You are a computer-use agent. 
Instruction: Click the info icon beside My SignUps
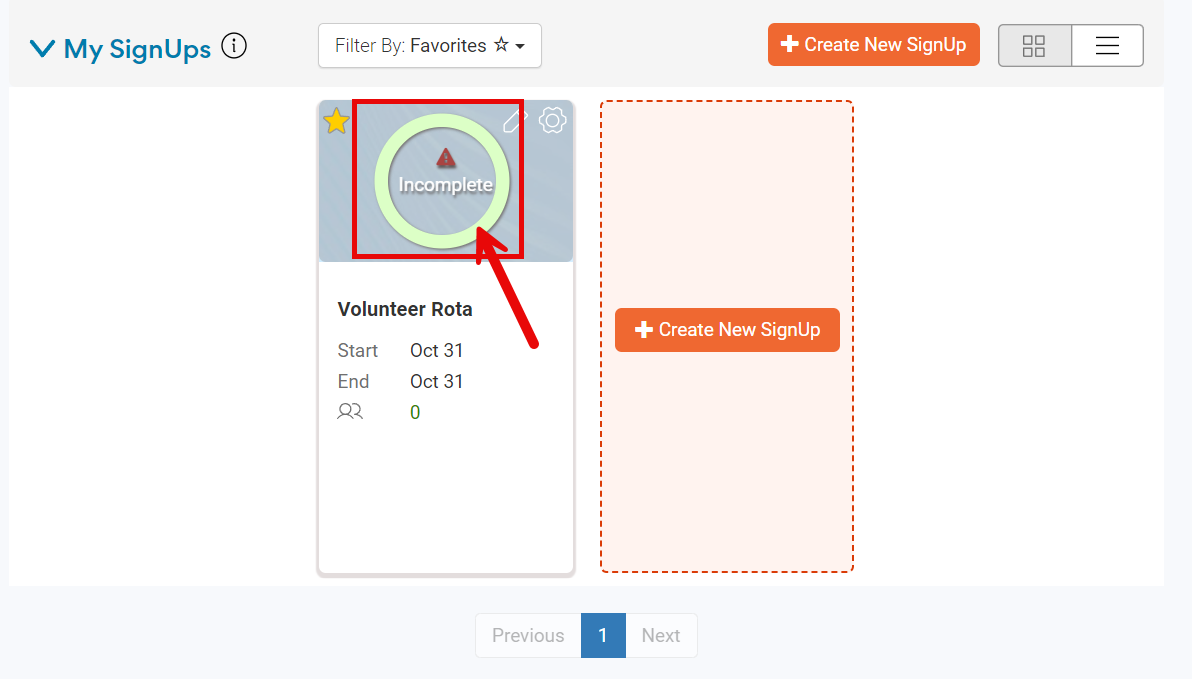(x=234, y=46)
